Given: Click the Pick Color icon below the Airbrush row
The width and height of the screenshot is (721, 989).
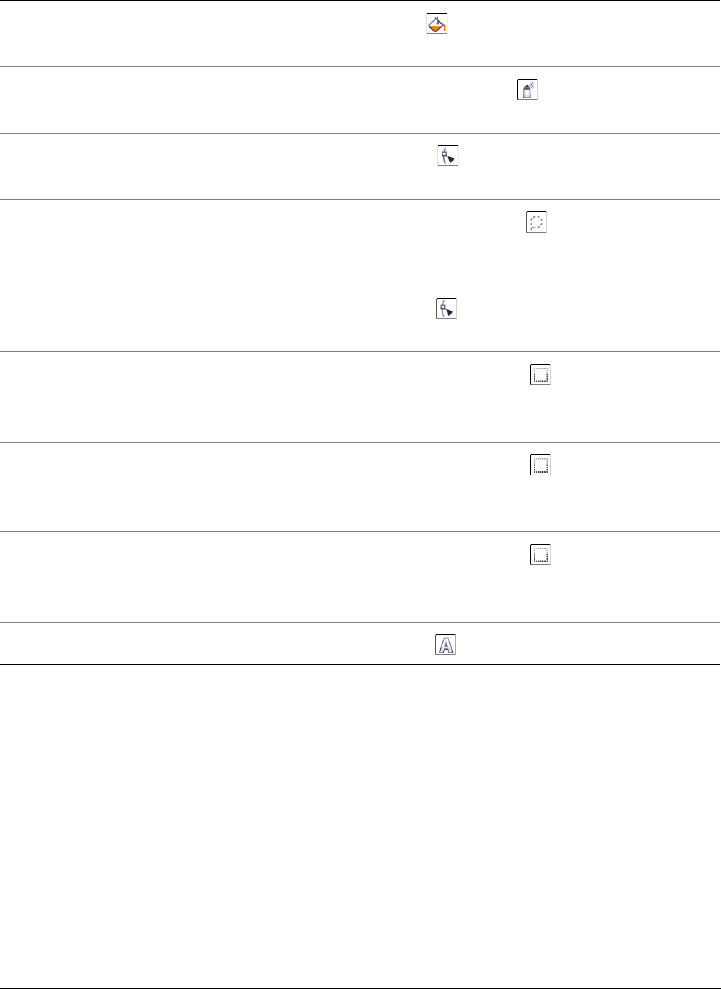Looking at the screenshot, I should 448,156.
